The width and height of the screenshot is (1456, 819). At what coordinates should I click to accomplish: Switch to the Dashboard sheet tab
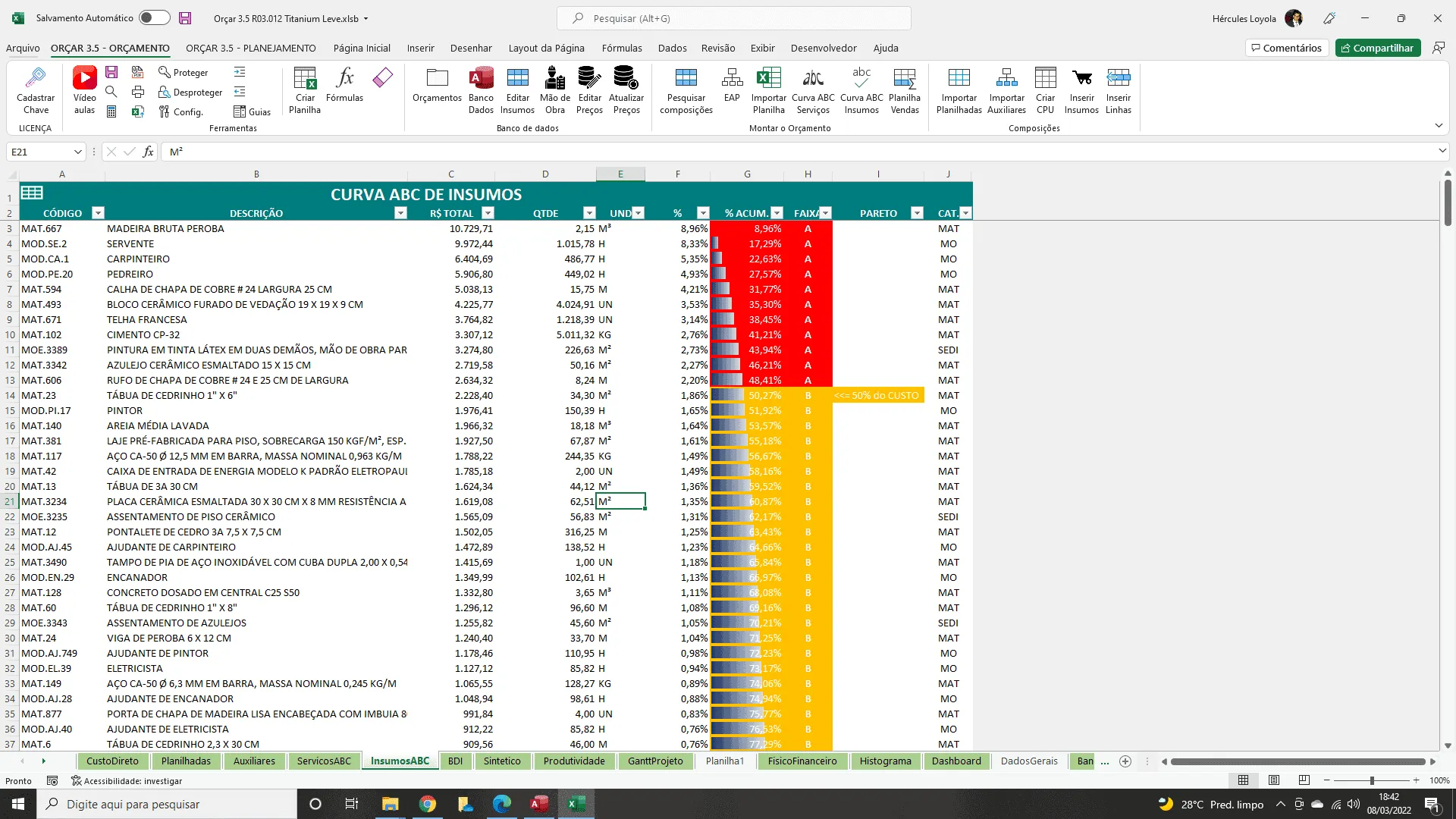[x=956, y=761]
